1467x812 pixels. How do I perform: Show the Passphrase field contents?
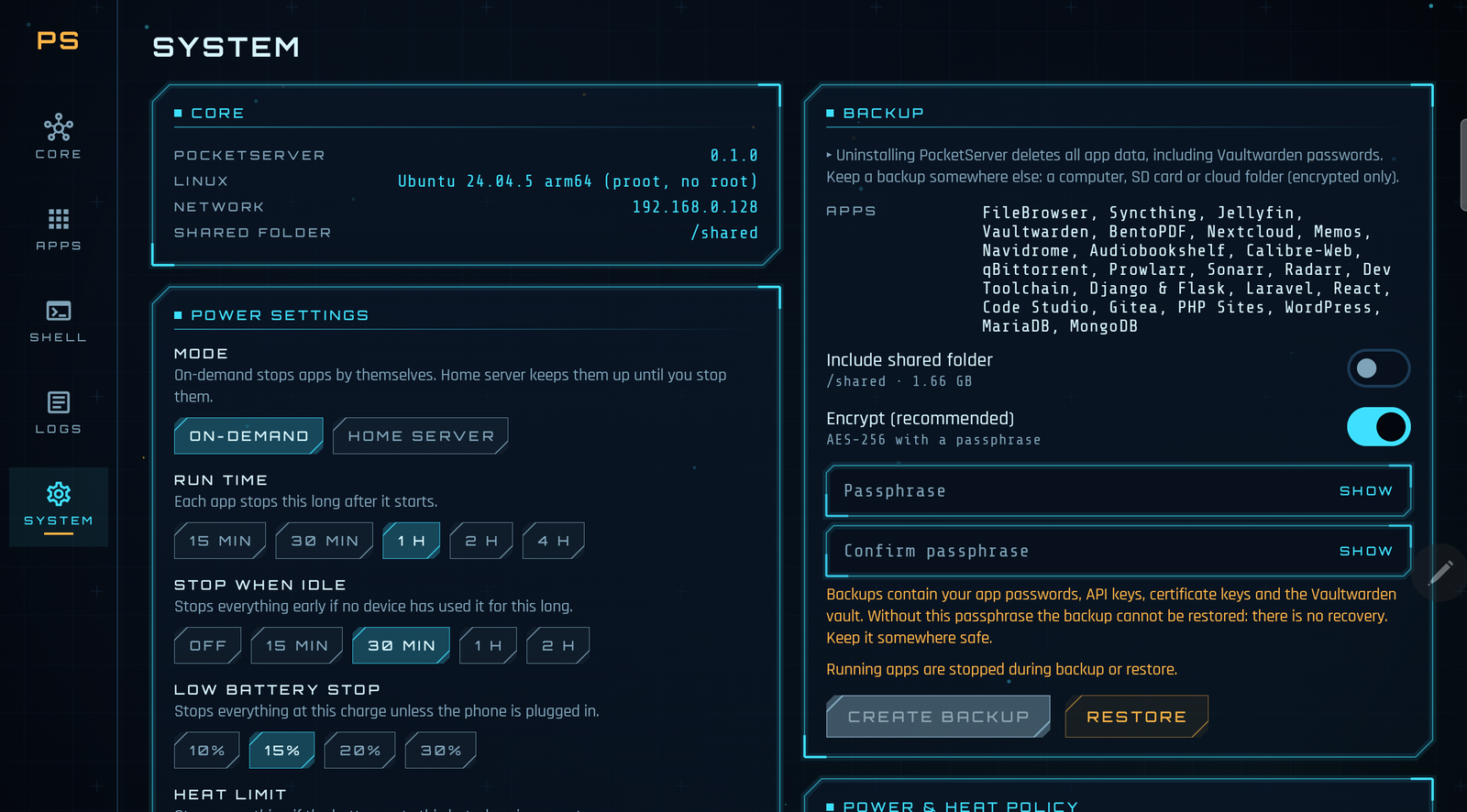click(1366, 491)
